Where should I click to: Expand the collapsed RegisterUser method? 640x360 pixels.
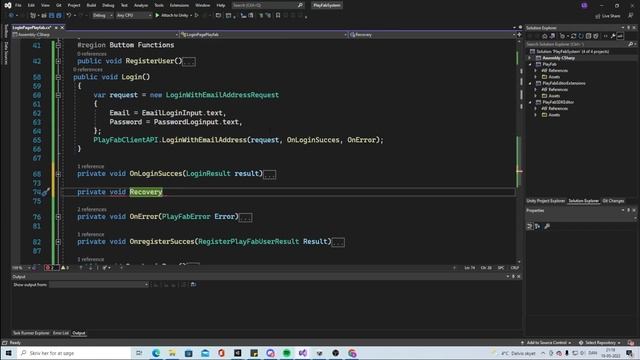point(58,61)
